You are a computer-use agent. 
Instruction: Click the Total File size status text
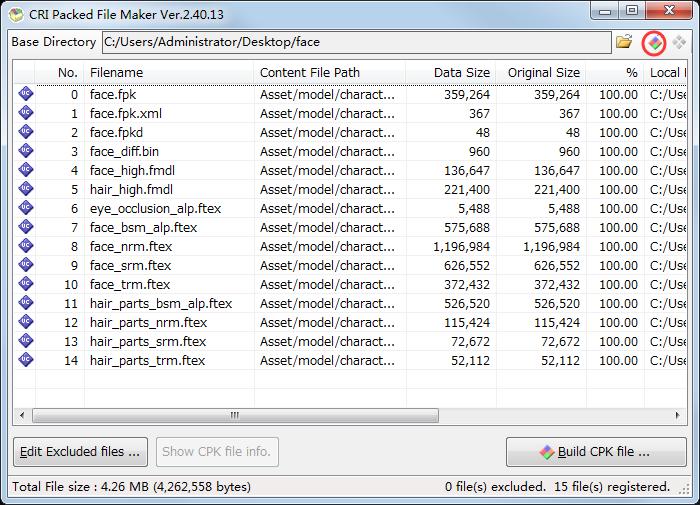click(131, 487)
